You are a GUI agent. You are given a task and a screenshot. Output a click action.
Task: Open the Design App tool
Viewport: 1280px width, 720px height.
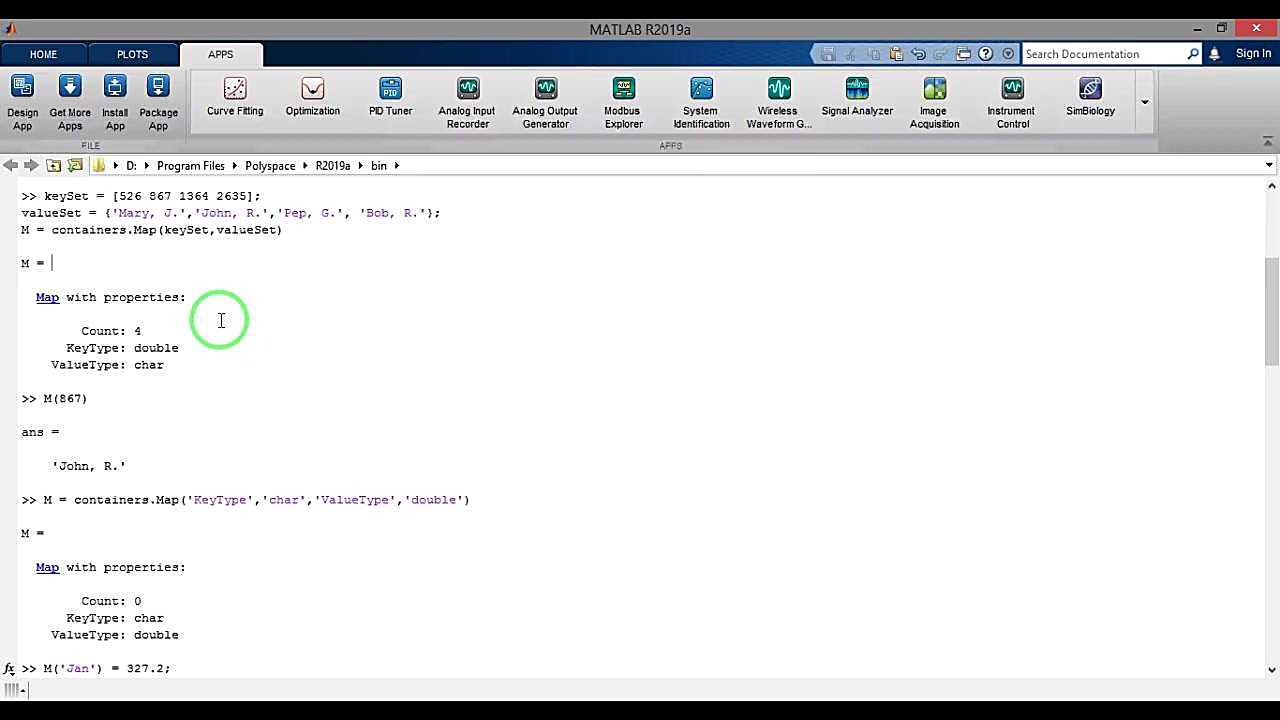pos(22,103)
